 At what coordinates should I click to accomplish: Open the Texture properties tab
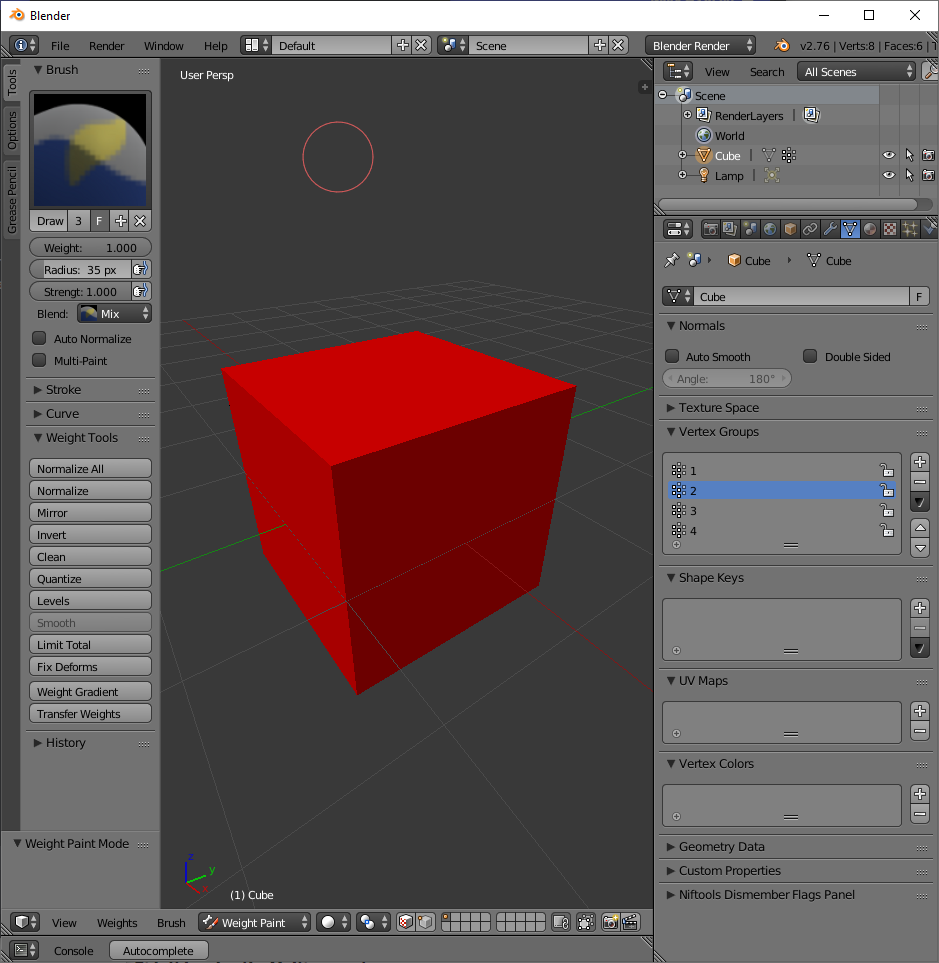(889, 229)
